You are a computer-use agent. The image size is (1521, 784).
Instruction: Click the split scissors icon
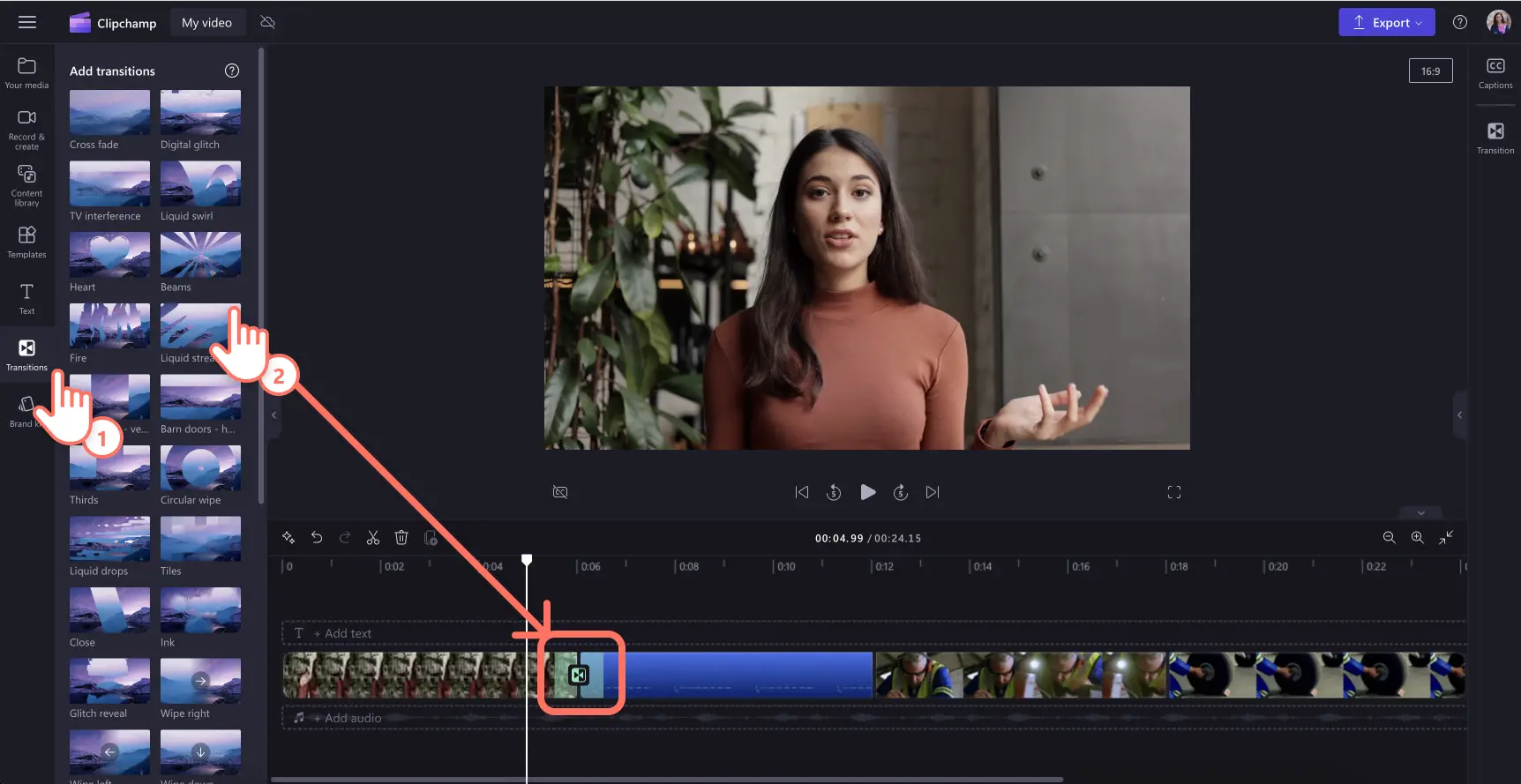coord(373,538)
